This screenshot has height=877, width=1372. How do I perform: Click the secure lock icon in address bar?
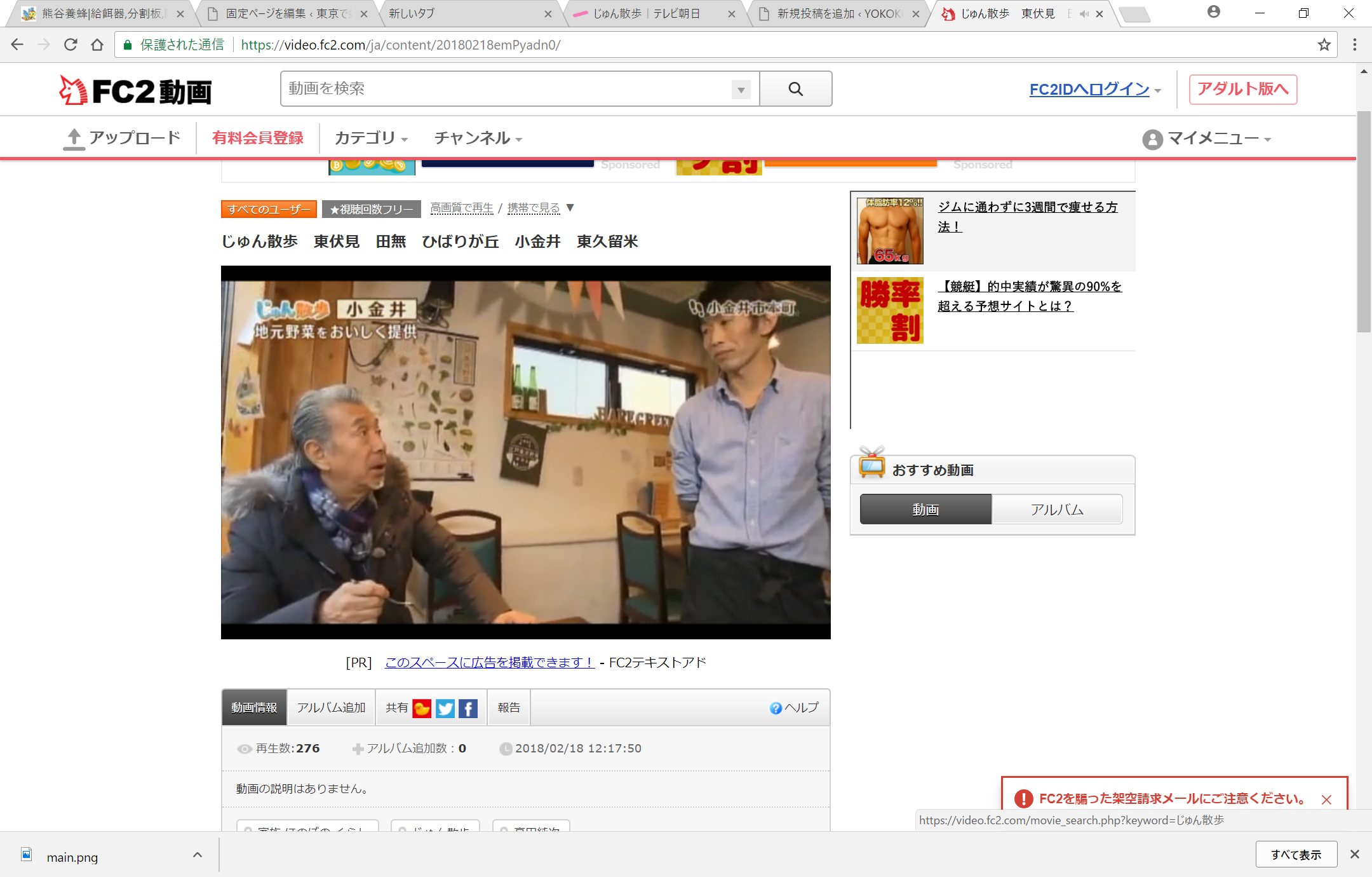point(128,44)
